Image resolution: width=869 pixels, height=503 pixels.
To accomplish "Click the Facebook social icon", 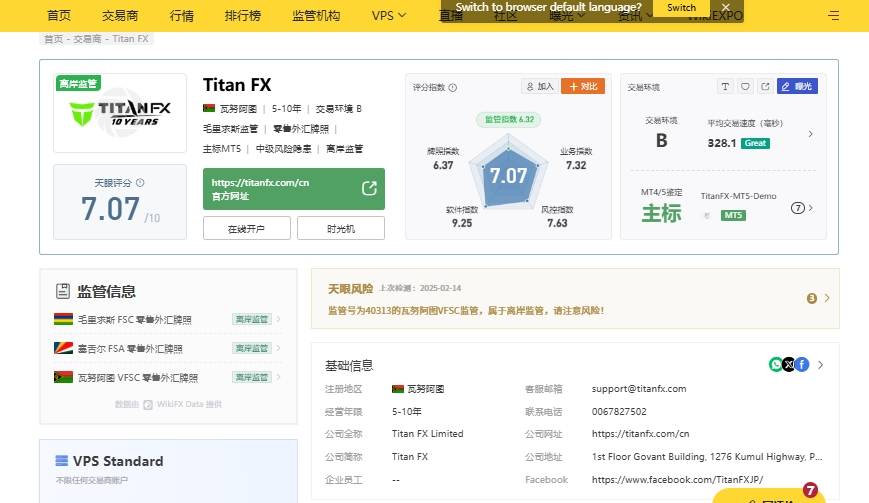I will (x=802, y=364).
